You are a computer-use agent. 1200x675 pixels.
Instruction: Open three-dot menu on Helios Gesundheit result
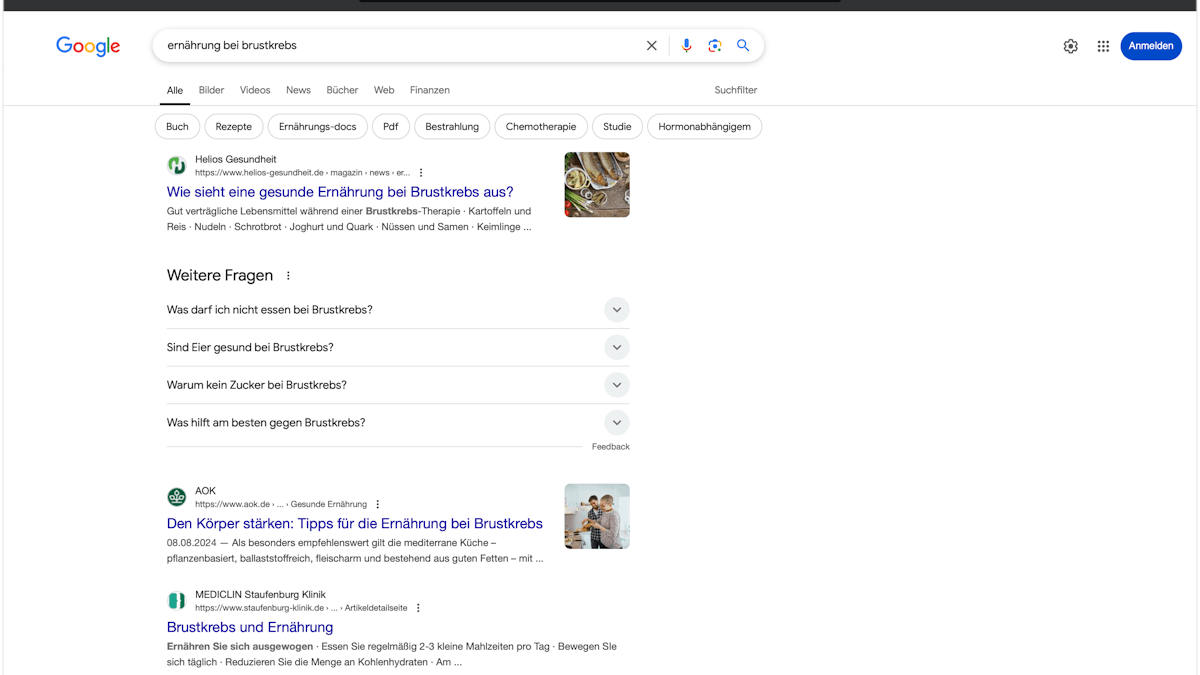pos(420,172)
